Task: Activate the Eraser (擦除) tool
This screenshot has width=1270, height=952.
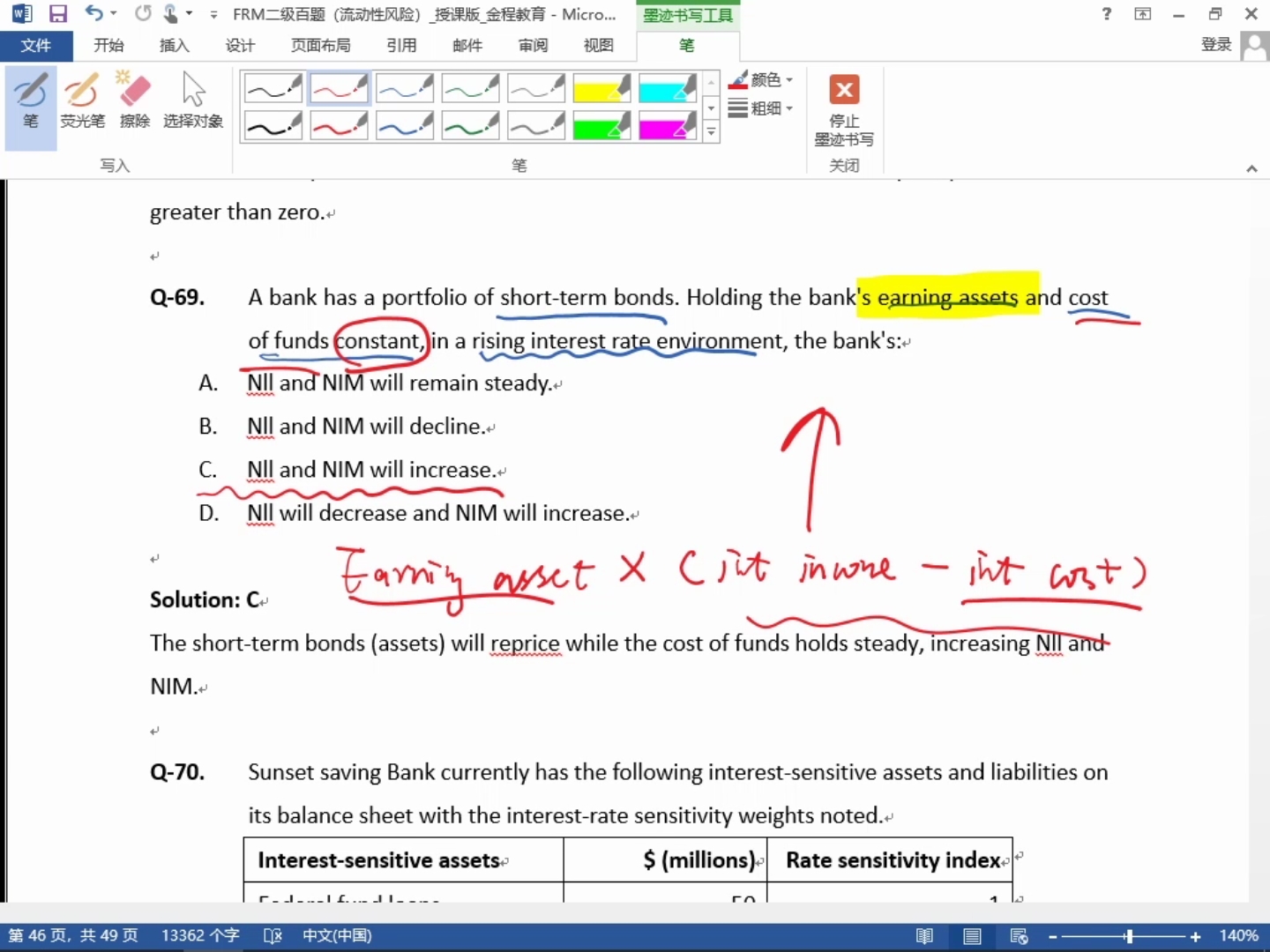Action: 135,102
